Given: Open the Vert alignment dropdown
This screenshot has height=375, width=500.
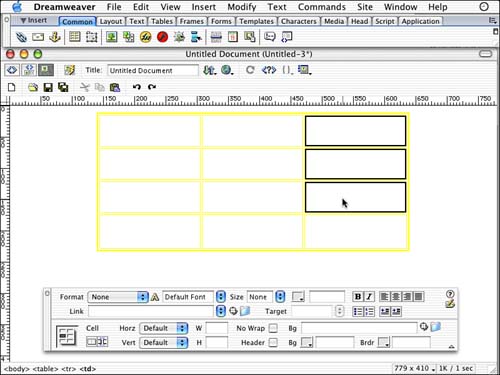Looking at the screenshot, I should pyautogui.click(x=164, y=342).
